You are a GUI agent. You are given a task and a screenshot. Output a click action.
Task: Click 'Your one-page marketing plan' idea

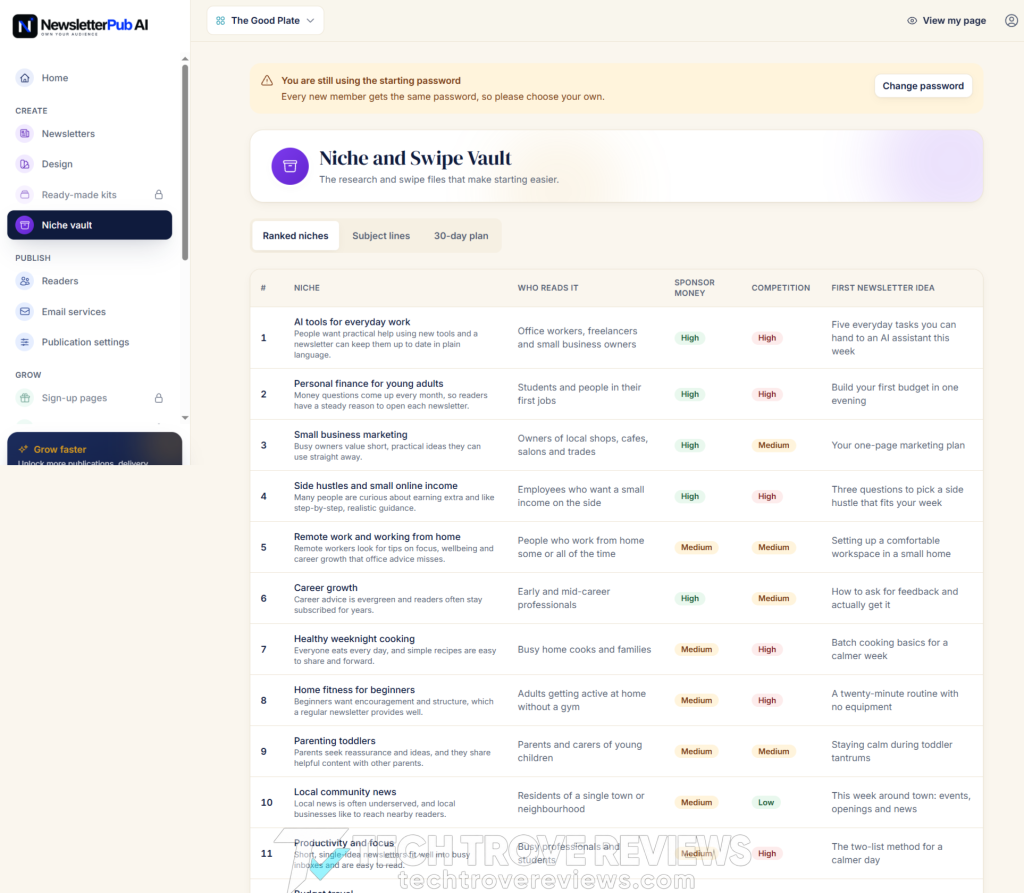coord(898,445)
